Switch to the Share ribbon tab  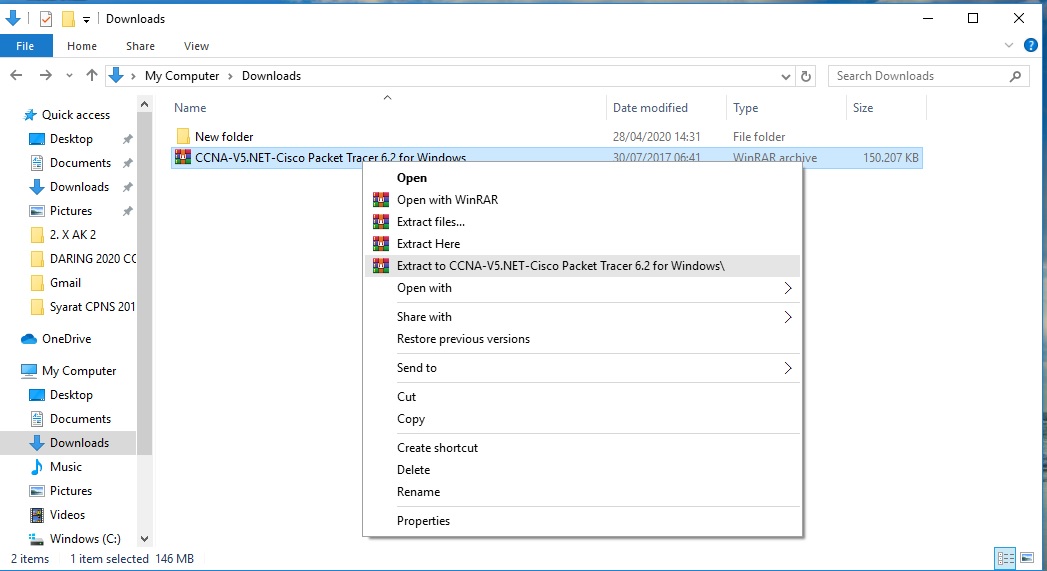140,46
